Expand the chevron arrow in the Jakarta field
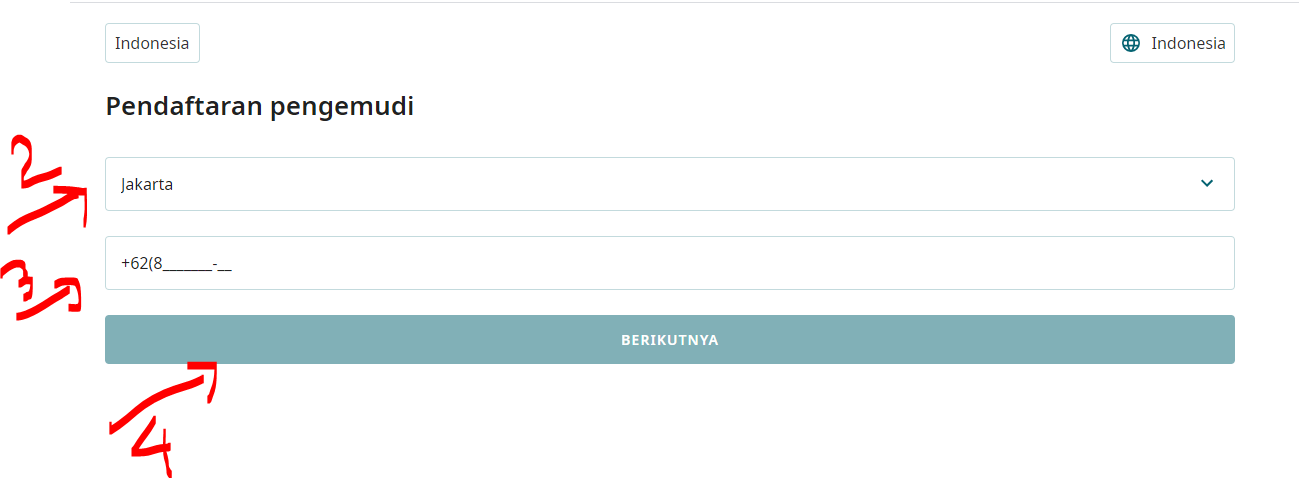 (x=1207, y=184)
